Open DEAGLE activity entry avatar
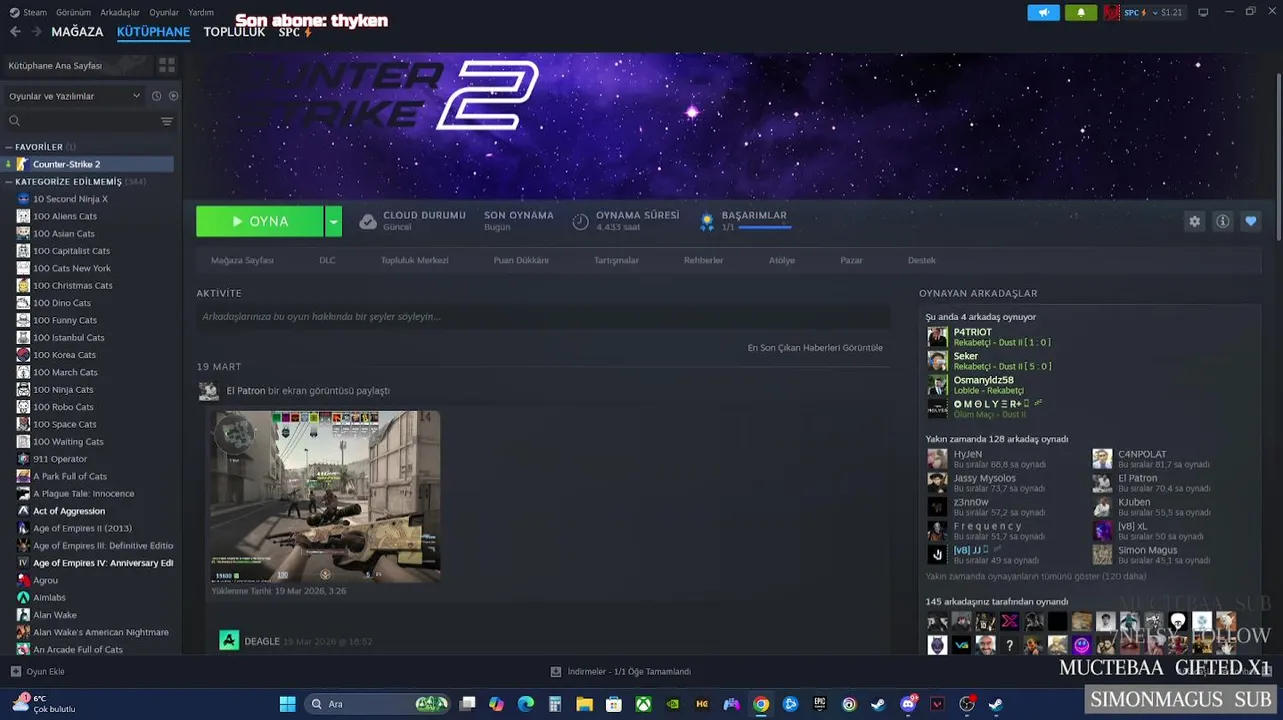 (x=229, y=641)
